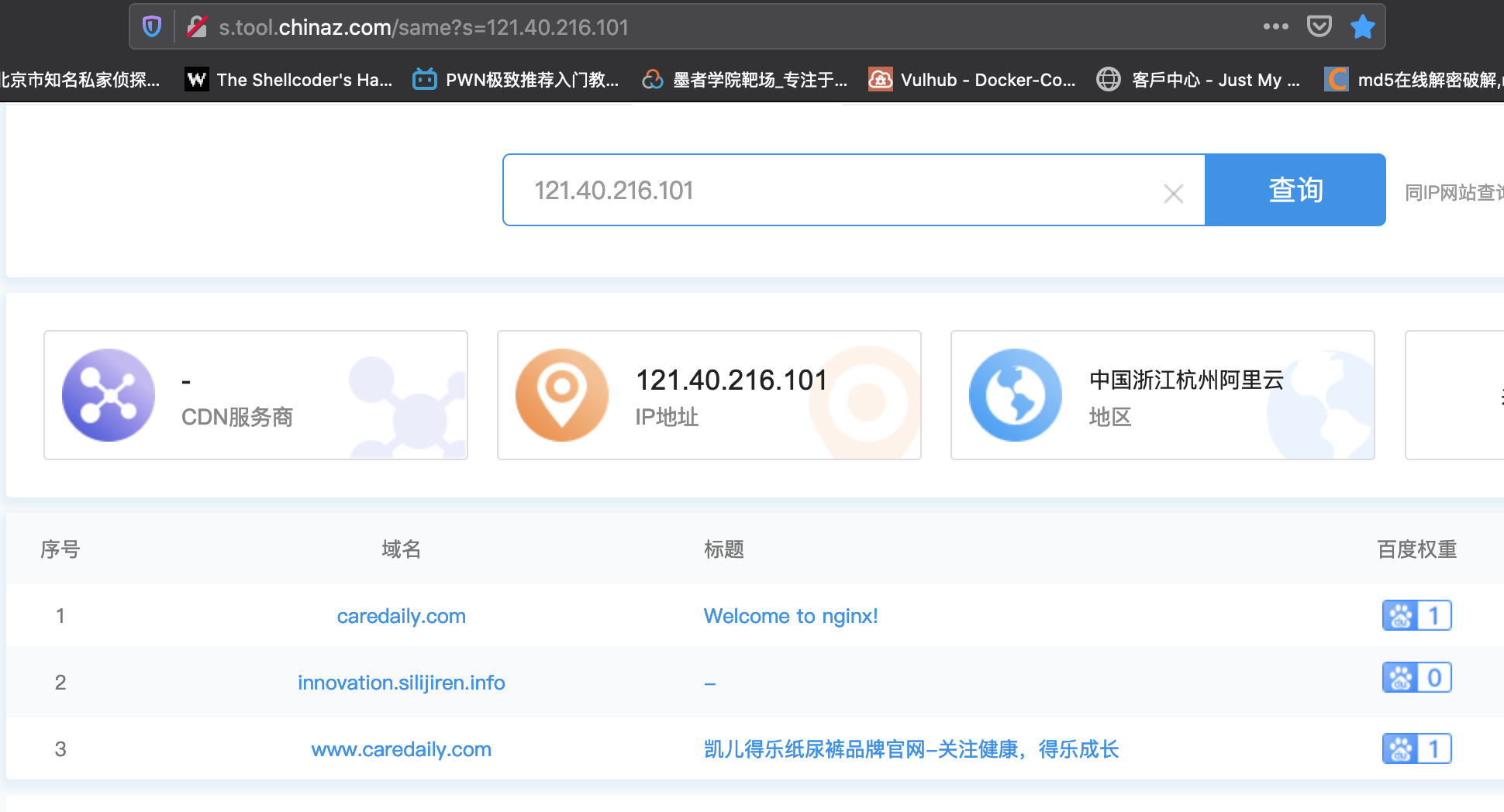Click the tracking protection shield icon
Image resolution: width=1504 pixels, height=812 pixels.
152,27
